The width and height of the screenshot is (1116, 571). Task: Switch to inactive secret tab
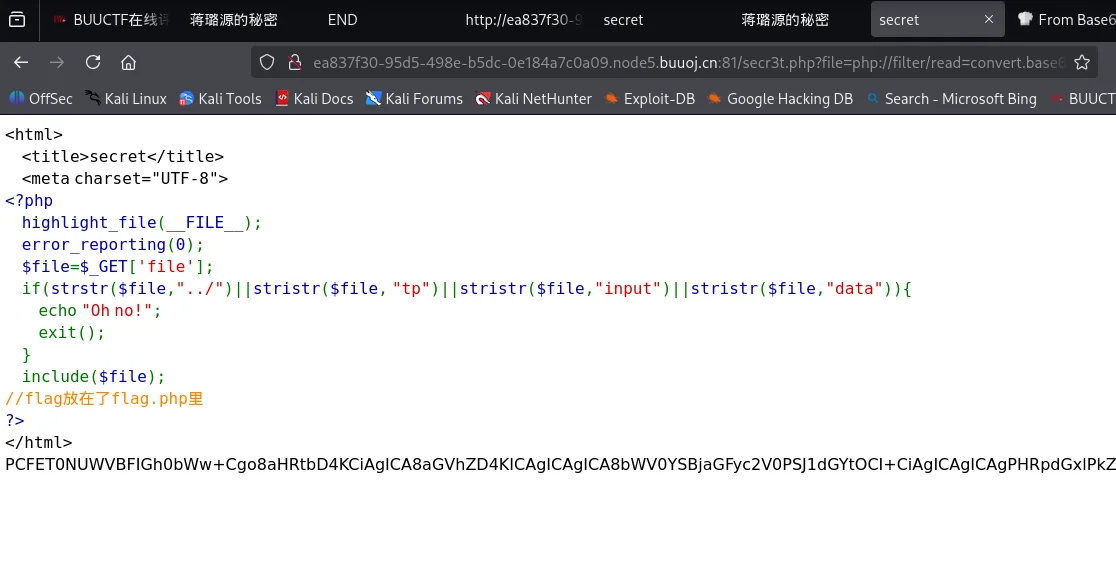pyautogui.click(x=623, y=20)
